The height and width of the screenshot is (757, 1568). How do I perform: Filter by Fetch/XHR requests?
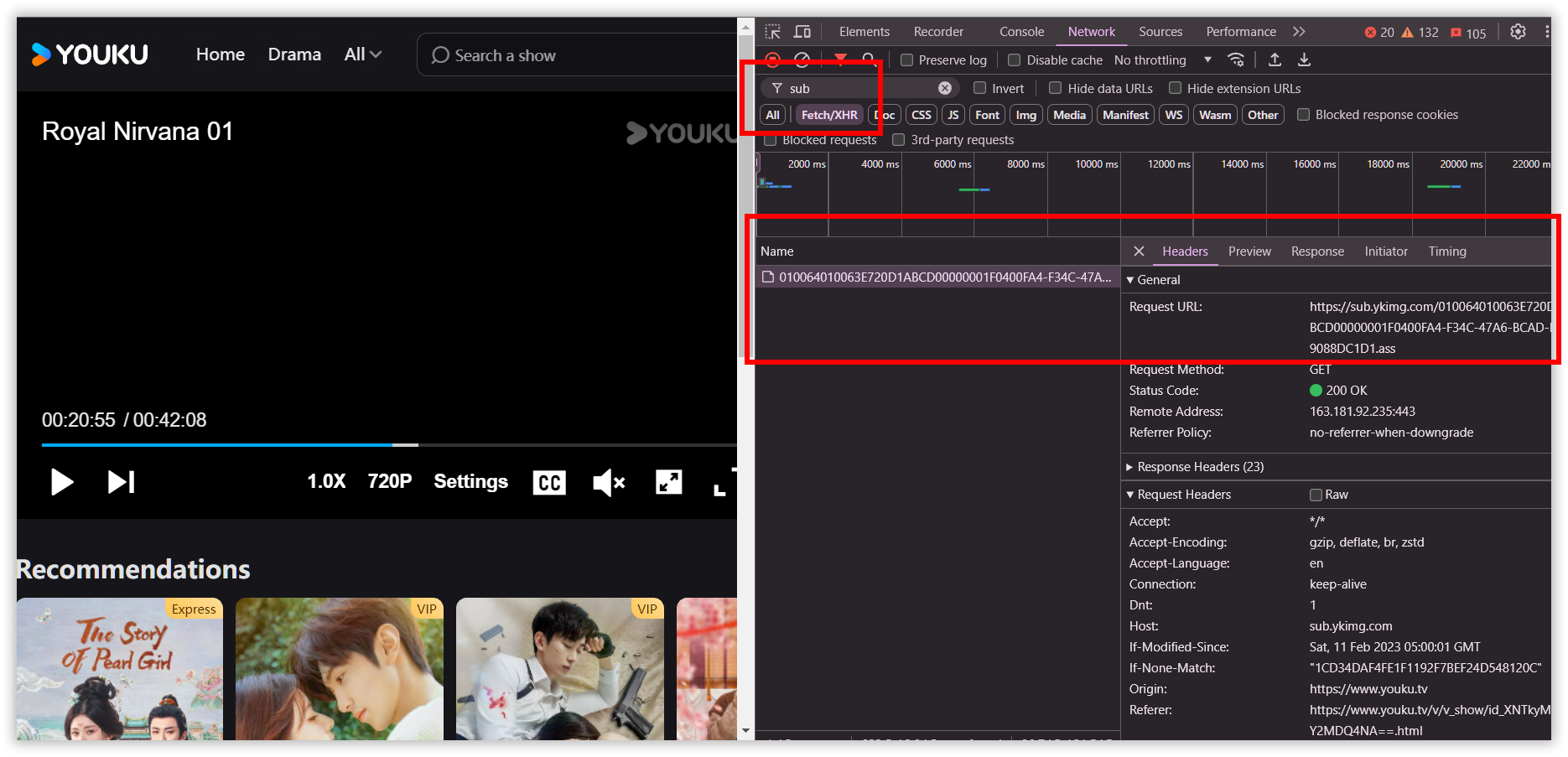coord(829,115)
